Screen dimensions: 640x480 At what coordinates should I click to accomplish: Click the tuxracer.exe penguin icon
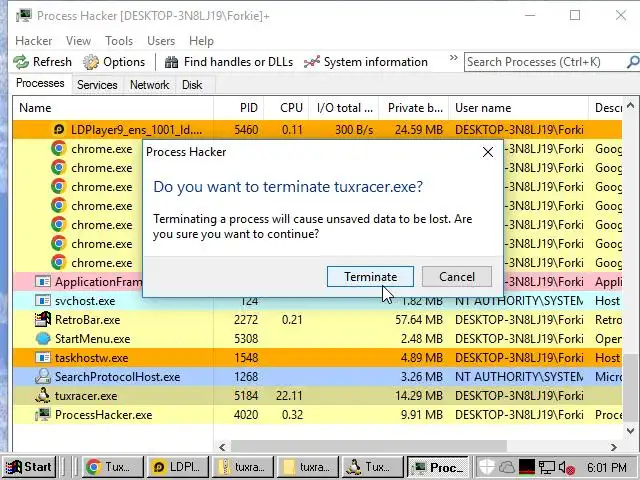click(43, 396)
